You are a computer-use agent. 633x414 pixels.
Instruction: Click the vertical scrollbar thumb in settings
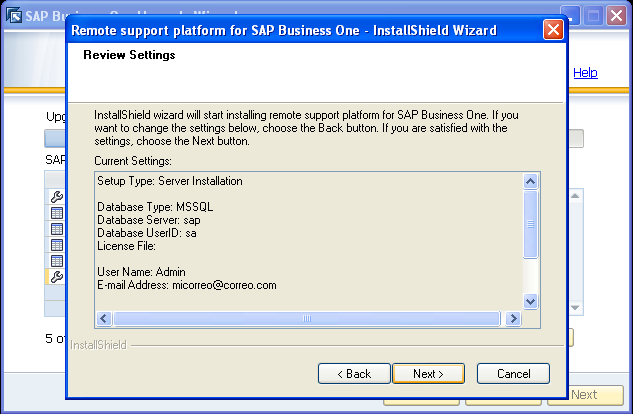(530, 224)
